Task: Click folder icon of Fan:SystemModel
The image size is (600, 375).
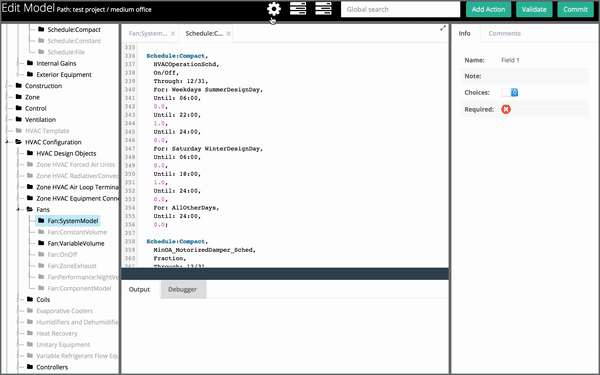Action: tap(41, 220)
